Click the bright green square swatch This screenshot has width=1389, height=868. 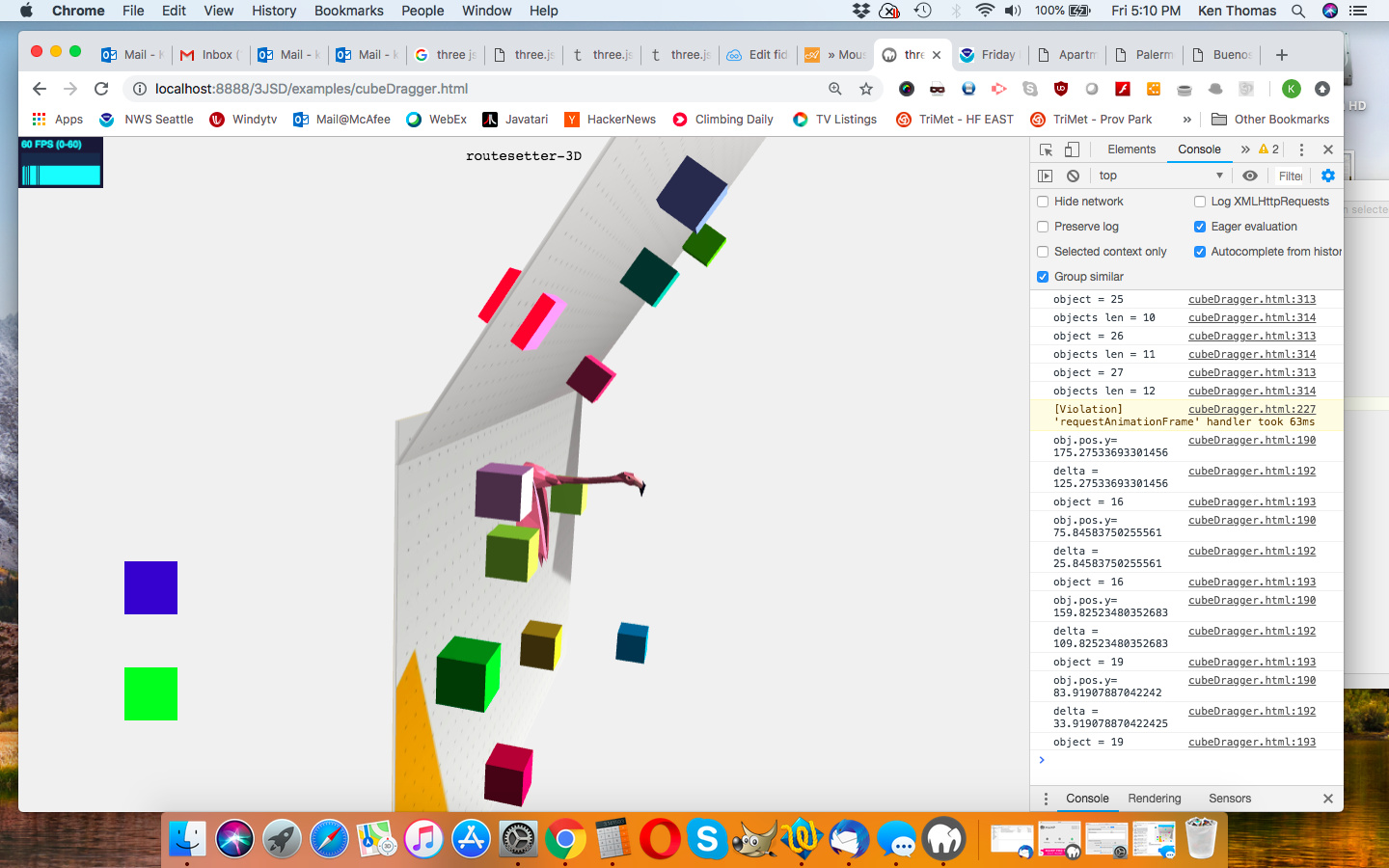[150, 693]
